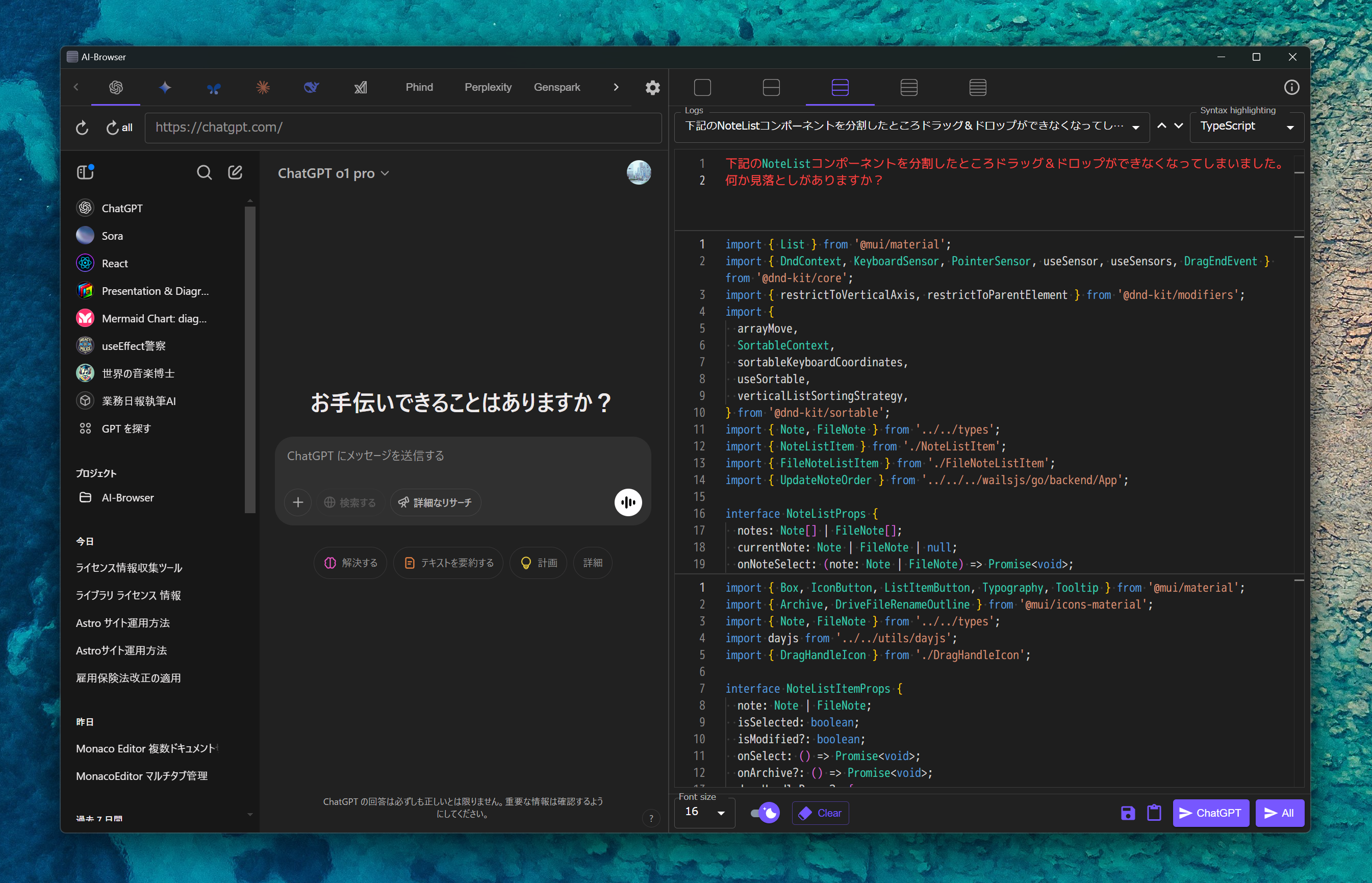Screen dimensions: 1372x883
Task: Toggle the 検索する search chip
Action: click(350, 502)
